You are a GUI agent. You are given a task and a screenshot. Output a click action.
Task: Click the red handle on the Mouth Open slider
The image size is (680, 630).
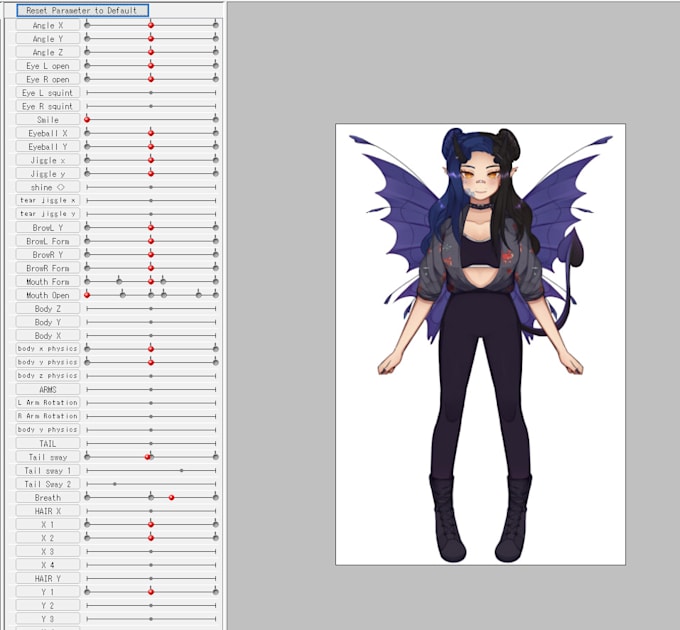click(x=87, y=295)
